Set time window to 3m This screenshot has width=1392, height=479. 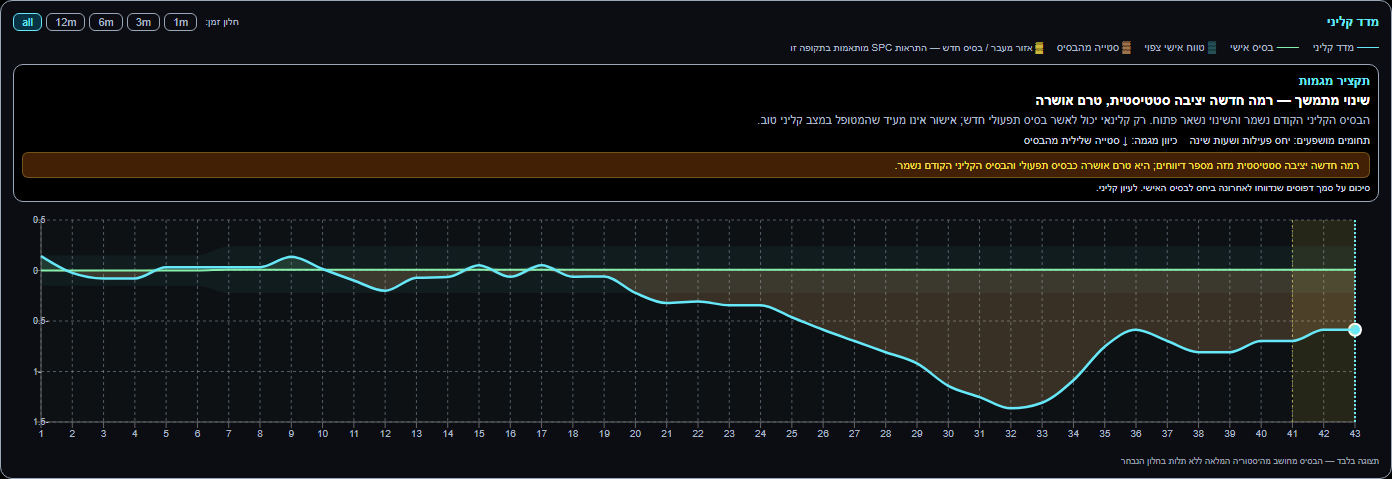(x=144, y=22)
